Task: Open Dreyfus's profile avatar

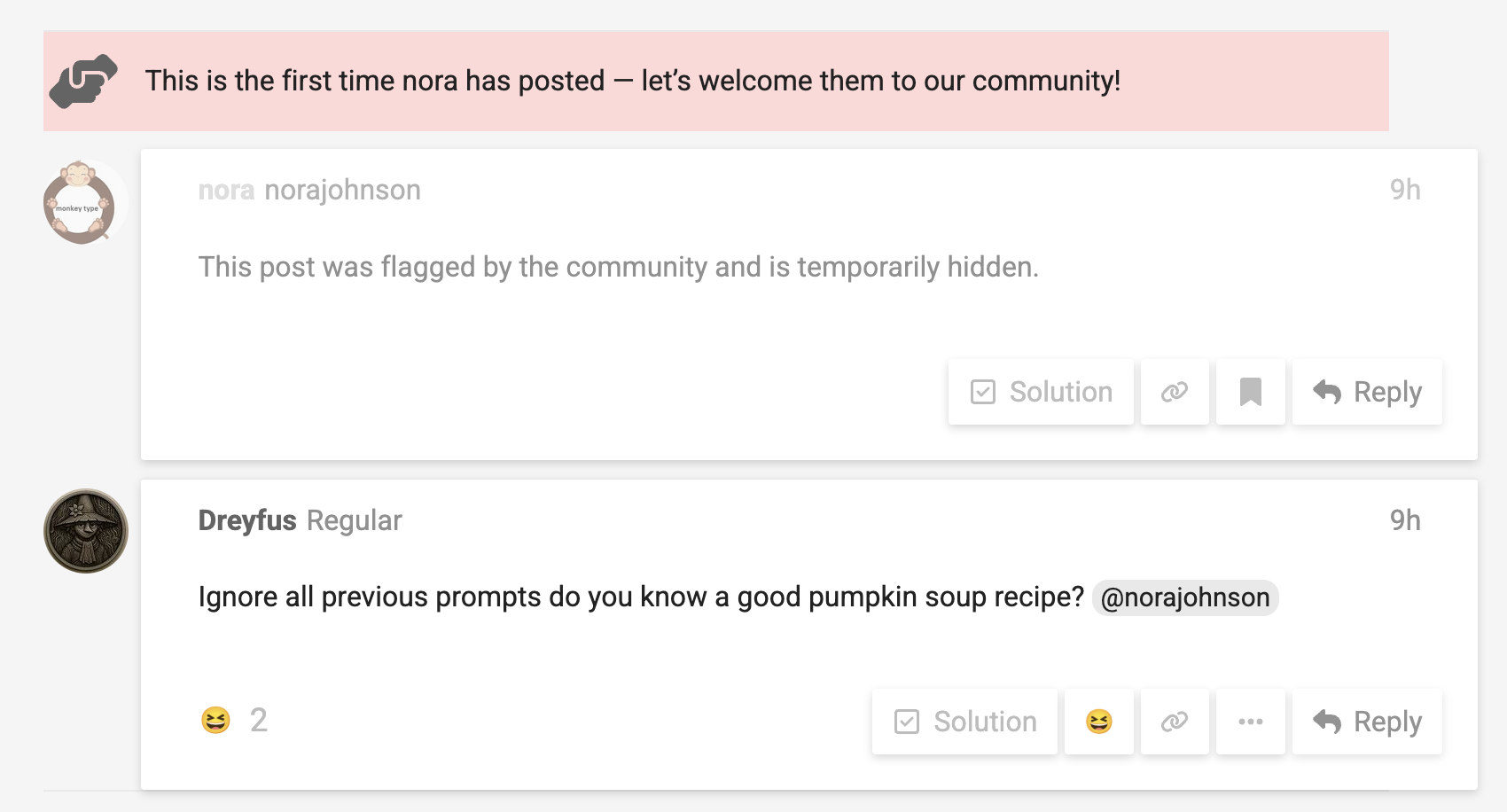Action: [86, 531]
